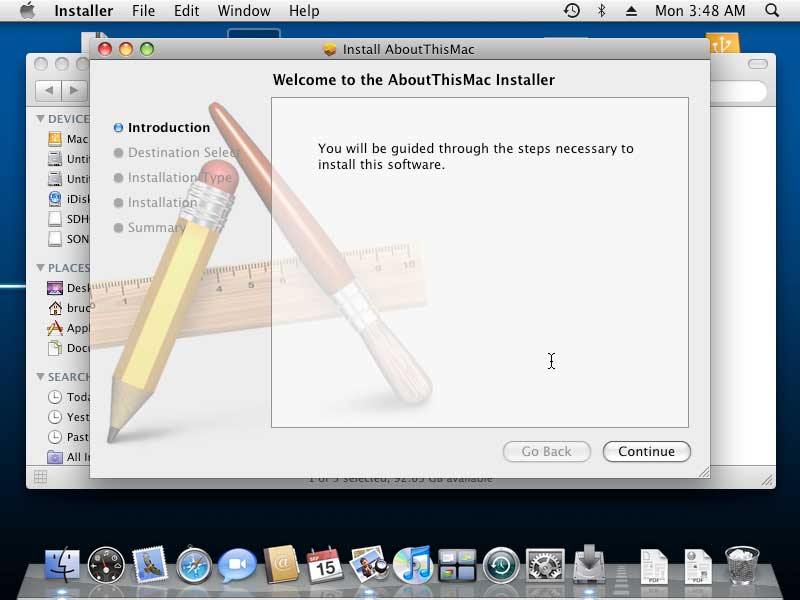
Task: Click the Finder grid action button at bottom-left
Action: (x=40, y=477)
